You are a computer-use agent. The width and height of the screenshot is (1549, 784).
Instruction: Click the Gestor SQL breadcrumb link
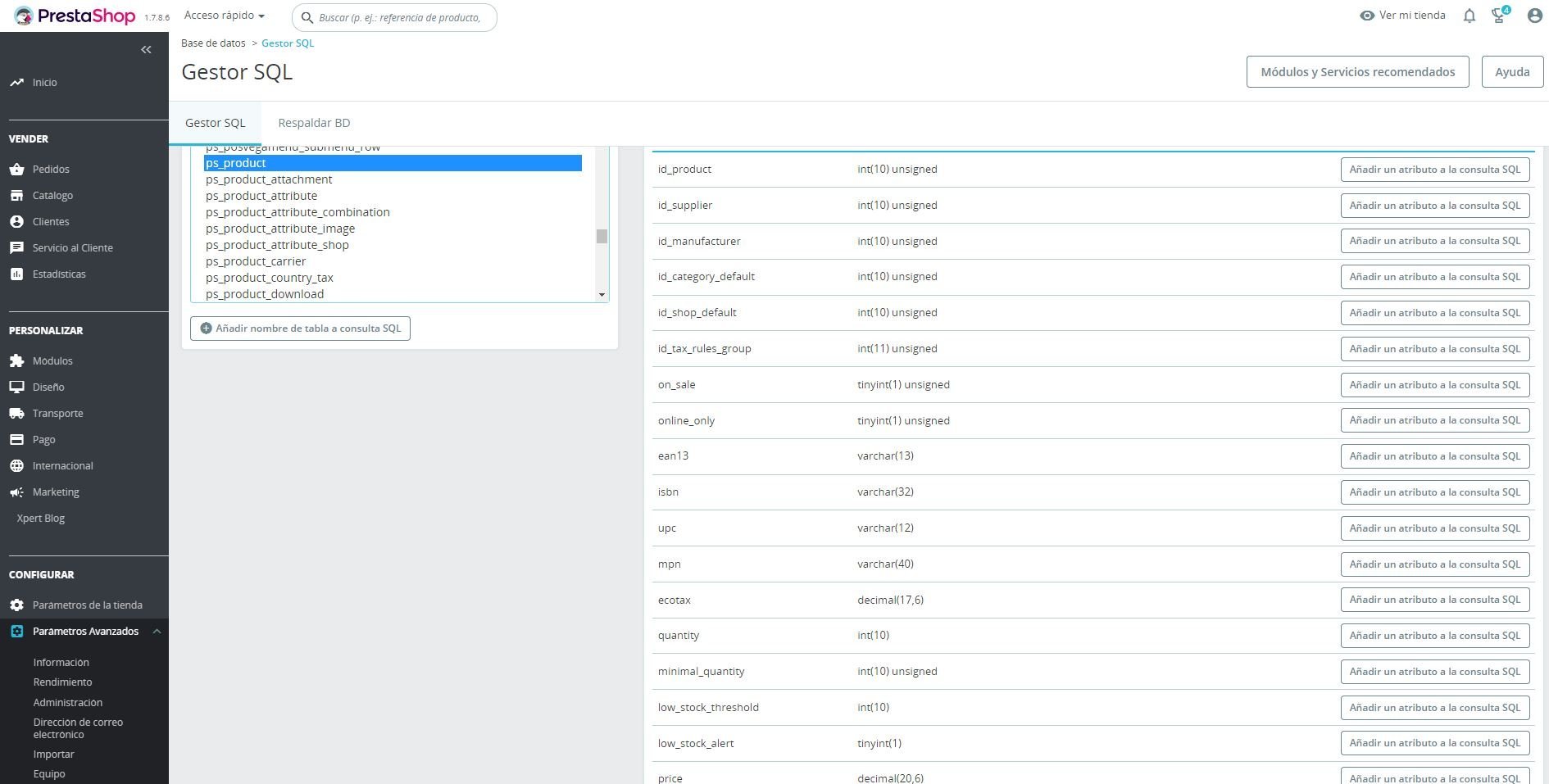(x=288, y=43)
